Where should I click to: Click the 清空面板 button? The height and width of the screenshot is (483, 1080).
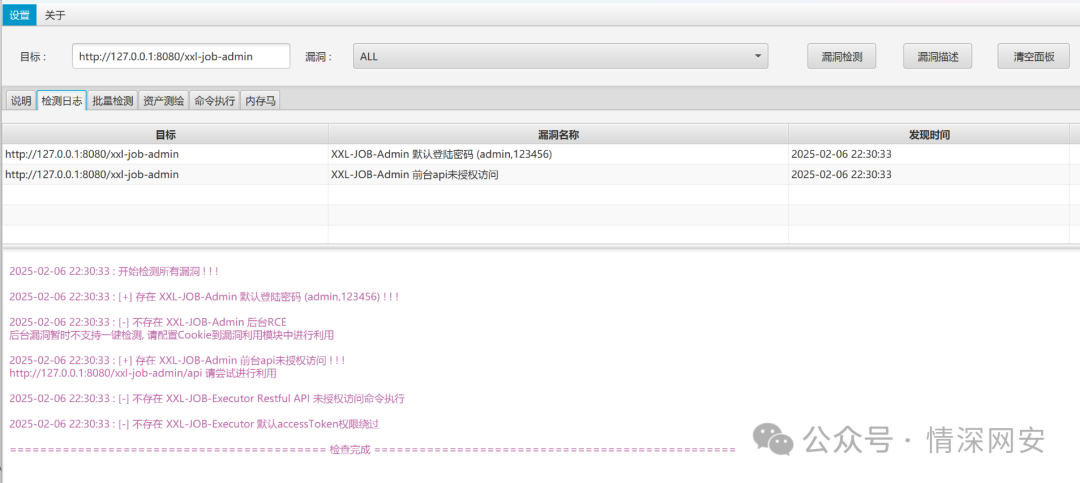(1034, 56)
